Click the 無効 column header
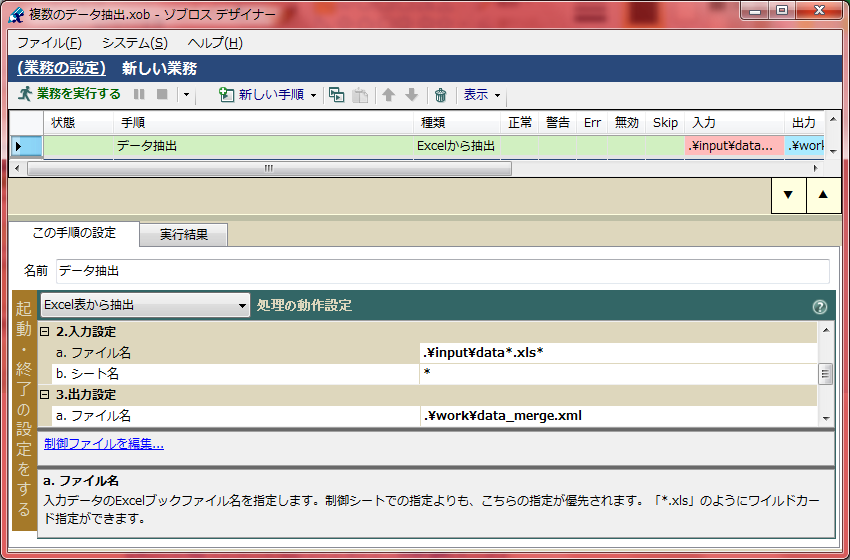This screenshot has height=560, width=850. (627, 123)
